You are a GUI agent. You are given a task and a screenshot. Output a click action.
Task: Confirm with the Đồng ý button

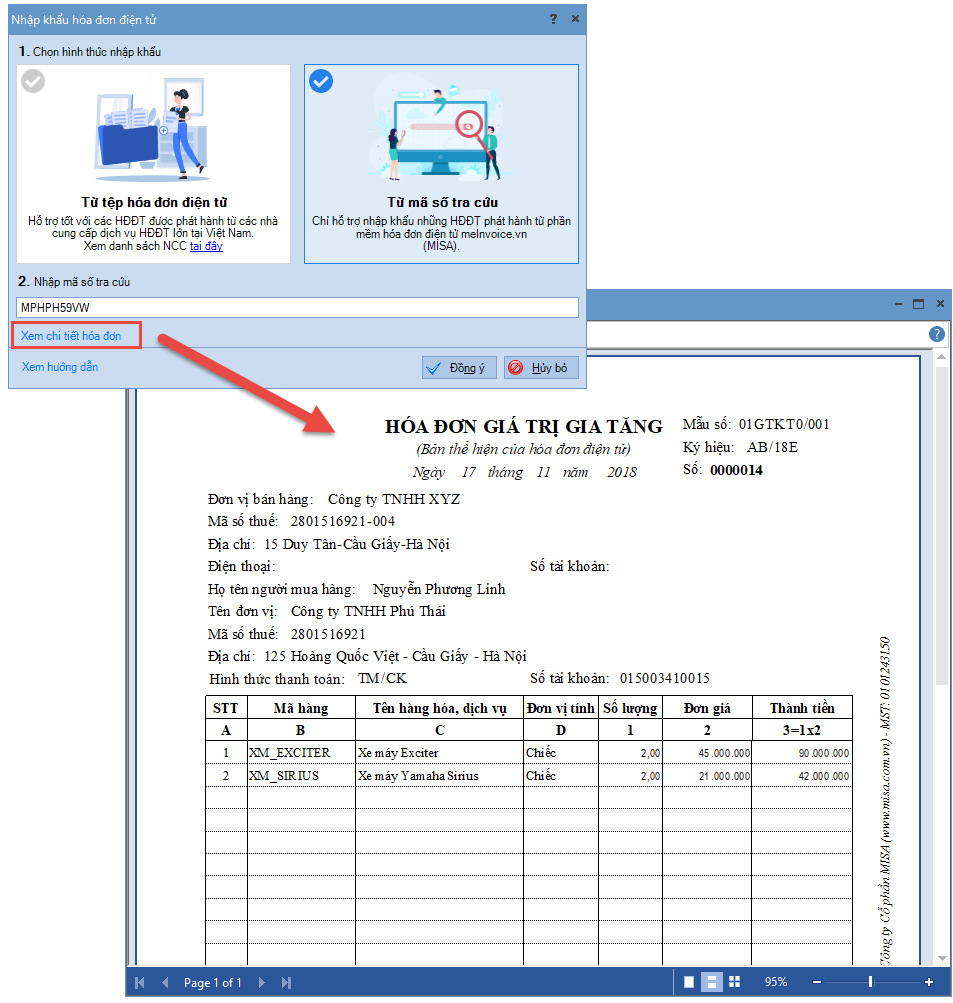(459, 368)
